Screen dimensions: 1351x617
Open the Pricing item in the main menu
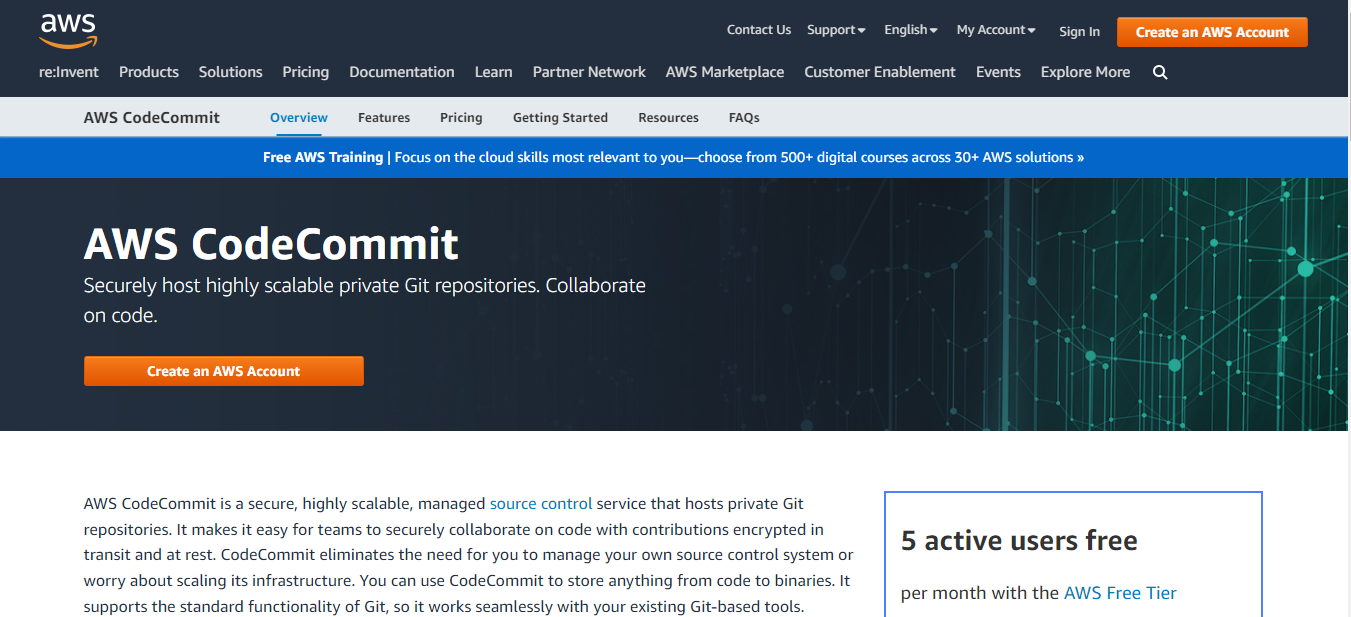[x=306, y=72]
